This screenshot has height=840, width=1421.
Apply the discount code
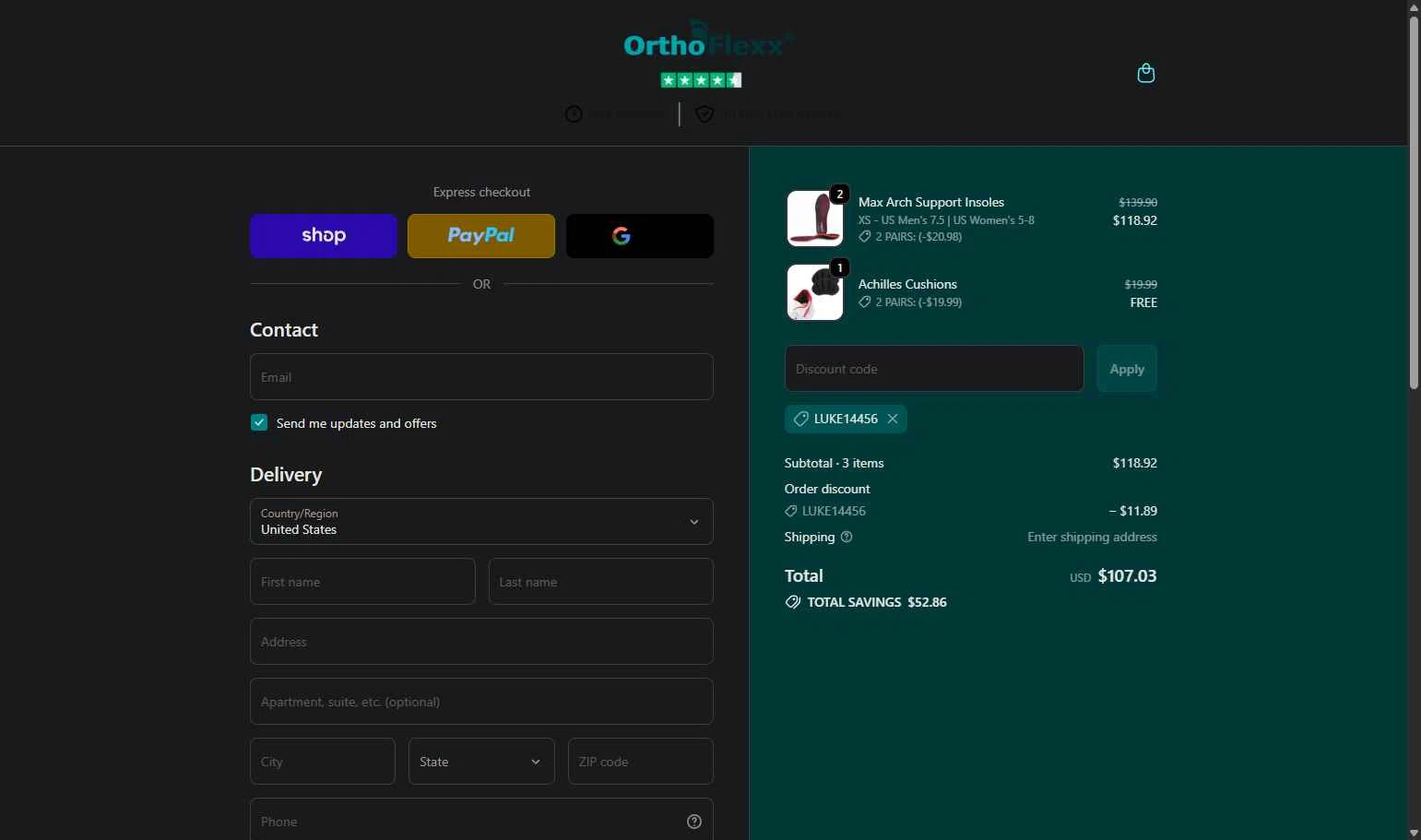1127,369
